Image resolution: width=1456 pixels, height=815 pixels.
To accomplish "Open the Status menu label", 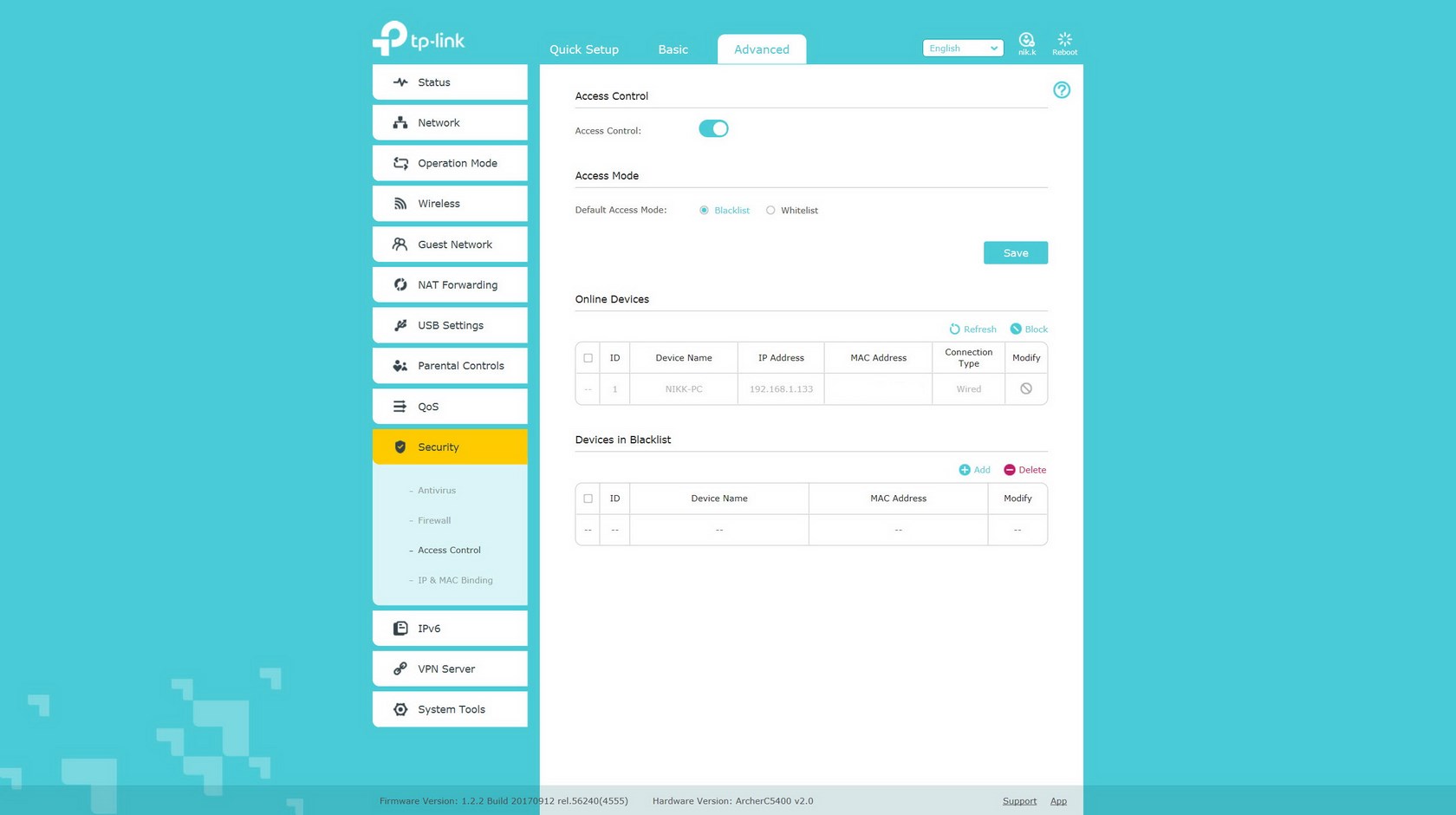I will pyautogui.click(x=434, y=82).
